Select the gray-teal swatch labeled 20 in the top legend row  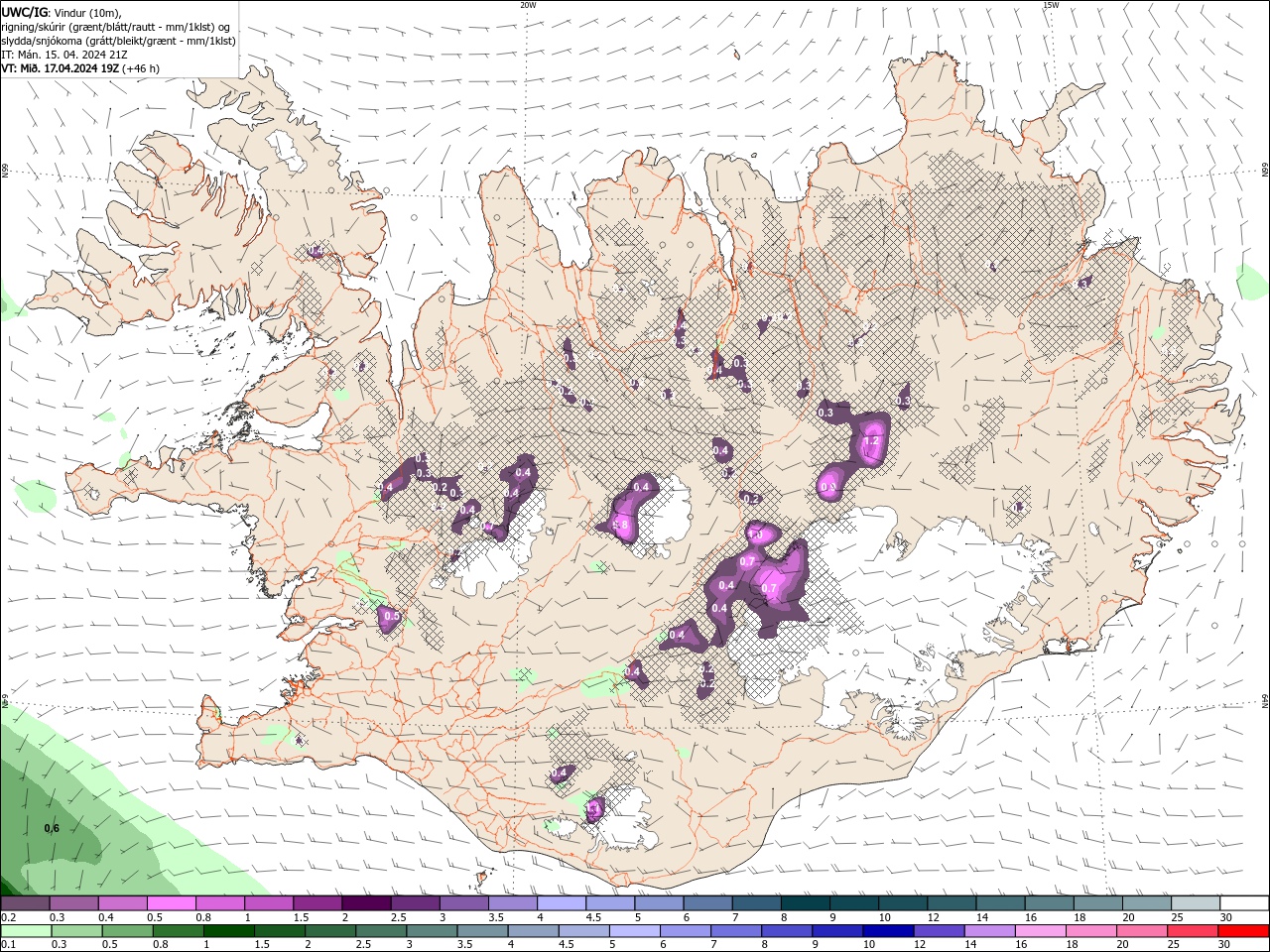pos(1147,903)
